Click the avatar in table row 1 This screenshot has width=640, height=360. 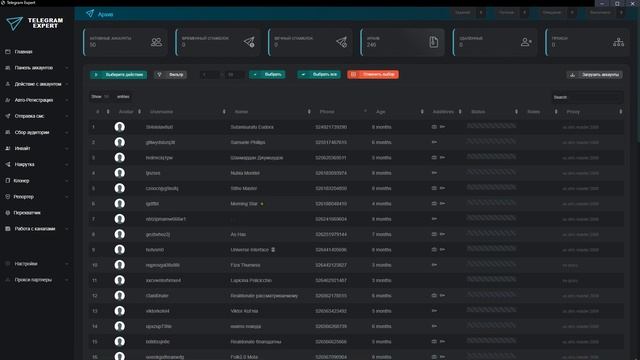pyautogui.click(x=120, y=127)
